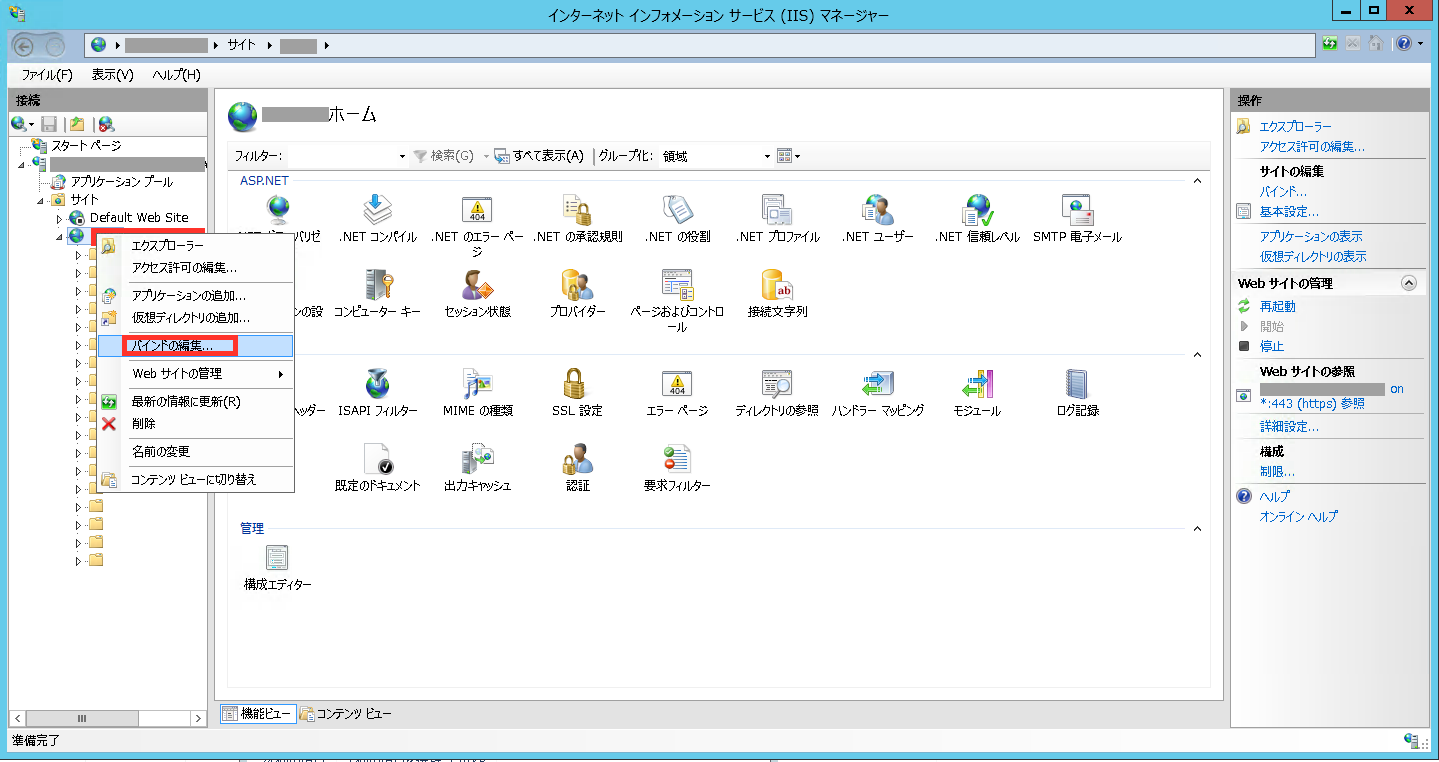Click 基本設定... link in actions pane
1439x762 pixels.
(x=1289, y=212)
